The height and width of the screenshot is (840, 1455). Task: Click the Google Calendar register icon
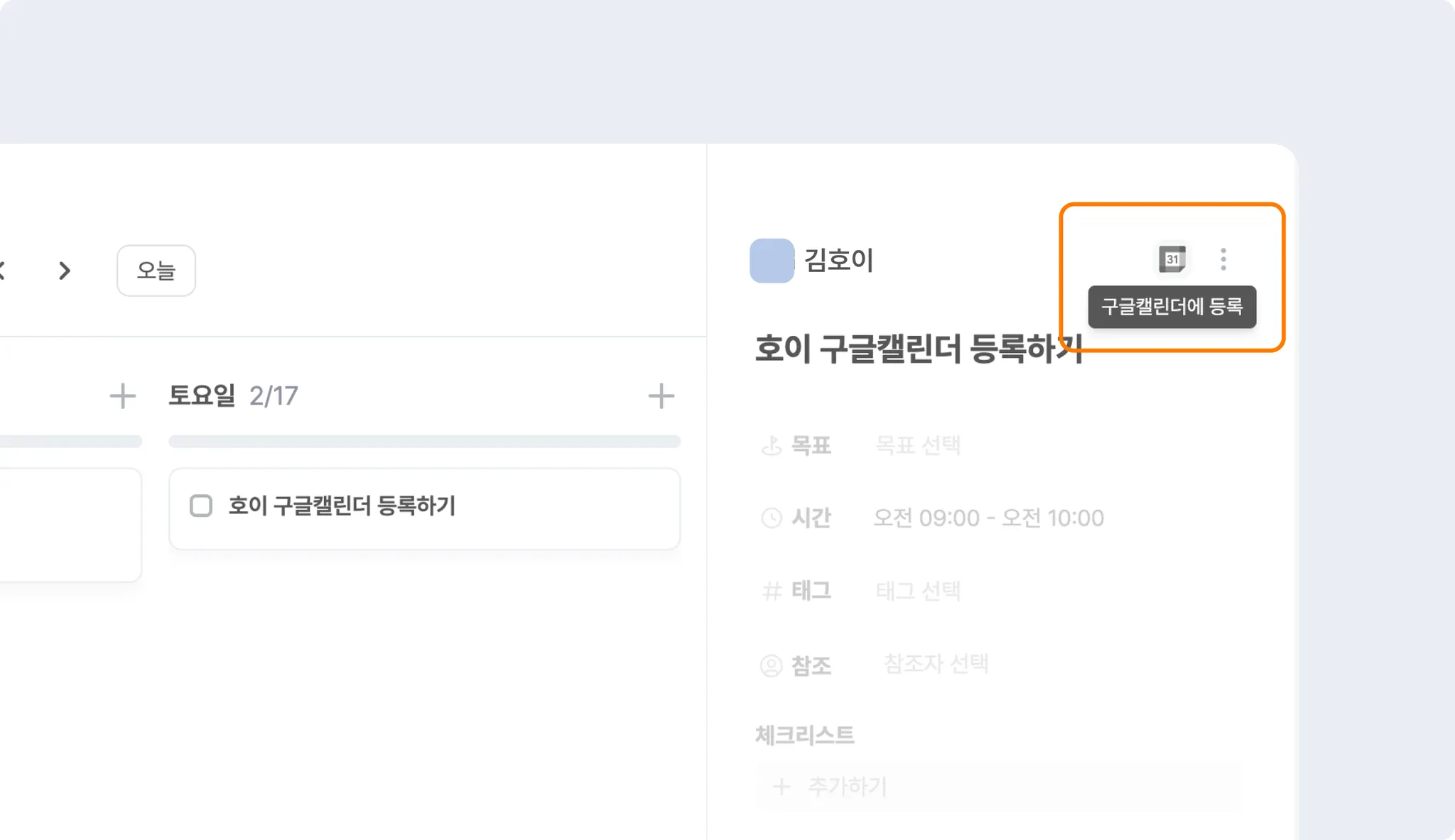tap(1172, 259)
